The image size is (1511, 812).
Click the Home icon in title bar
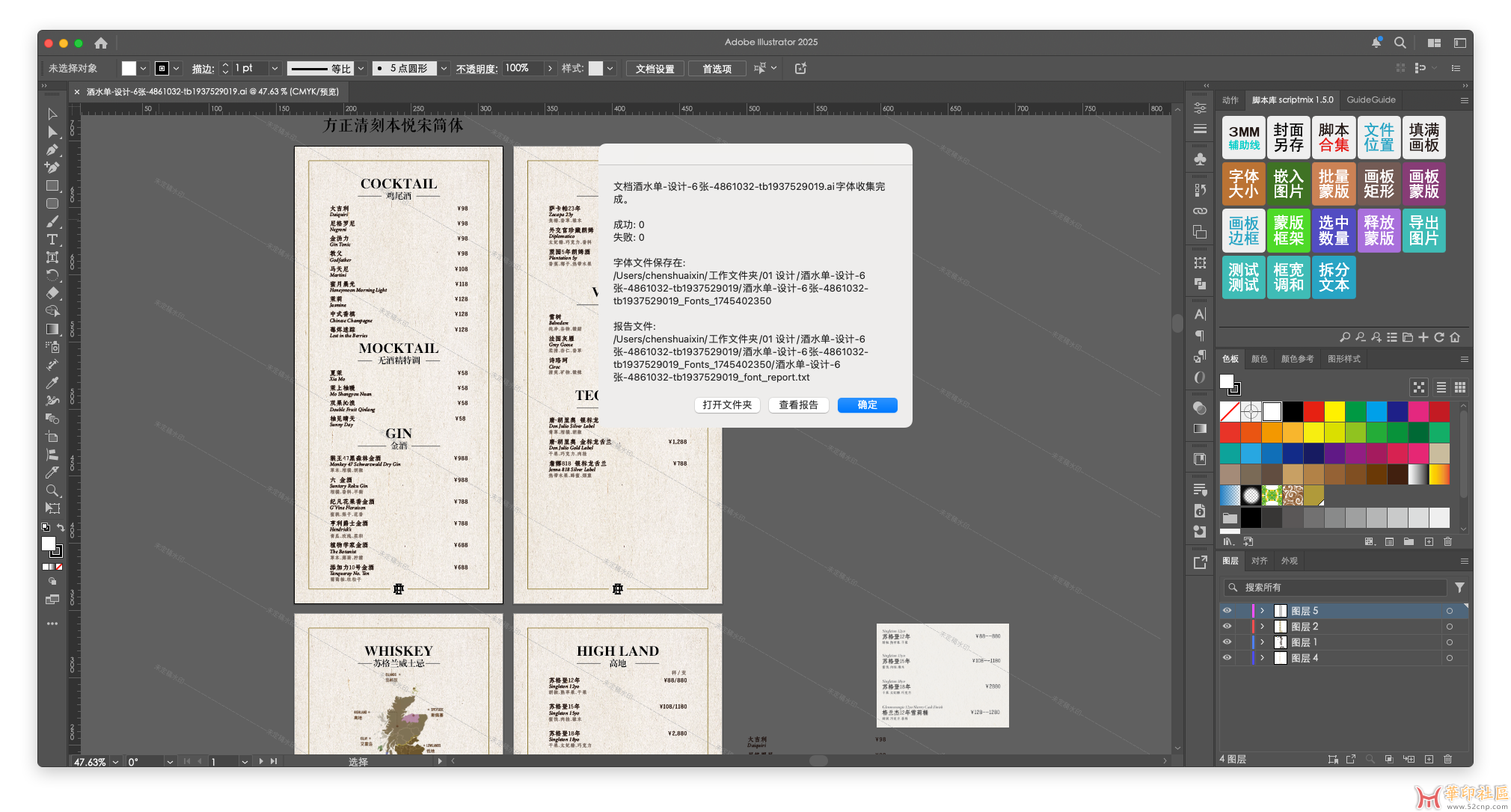point(101,43)
